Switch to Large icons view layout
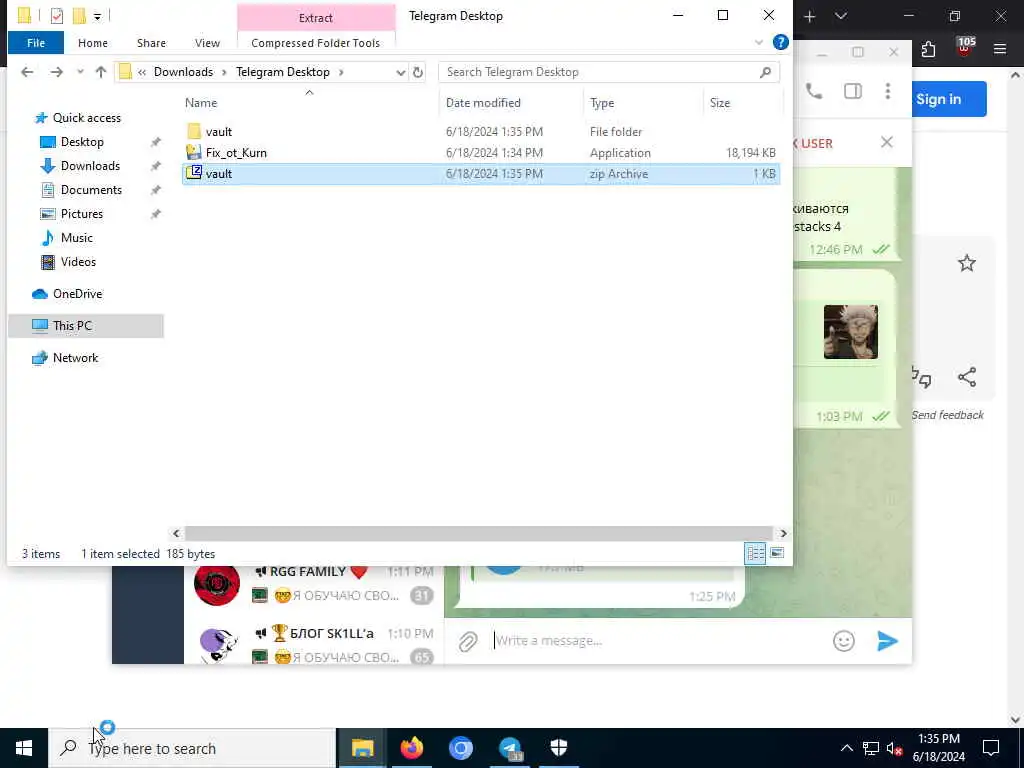1024x768 pixels. 777,553
